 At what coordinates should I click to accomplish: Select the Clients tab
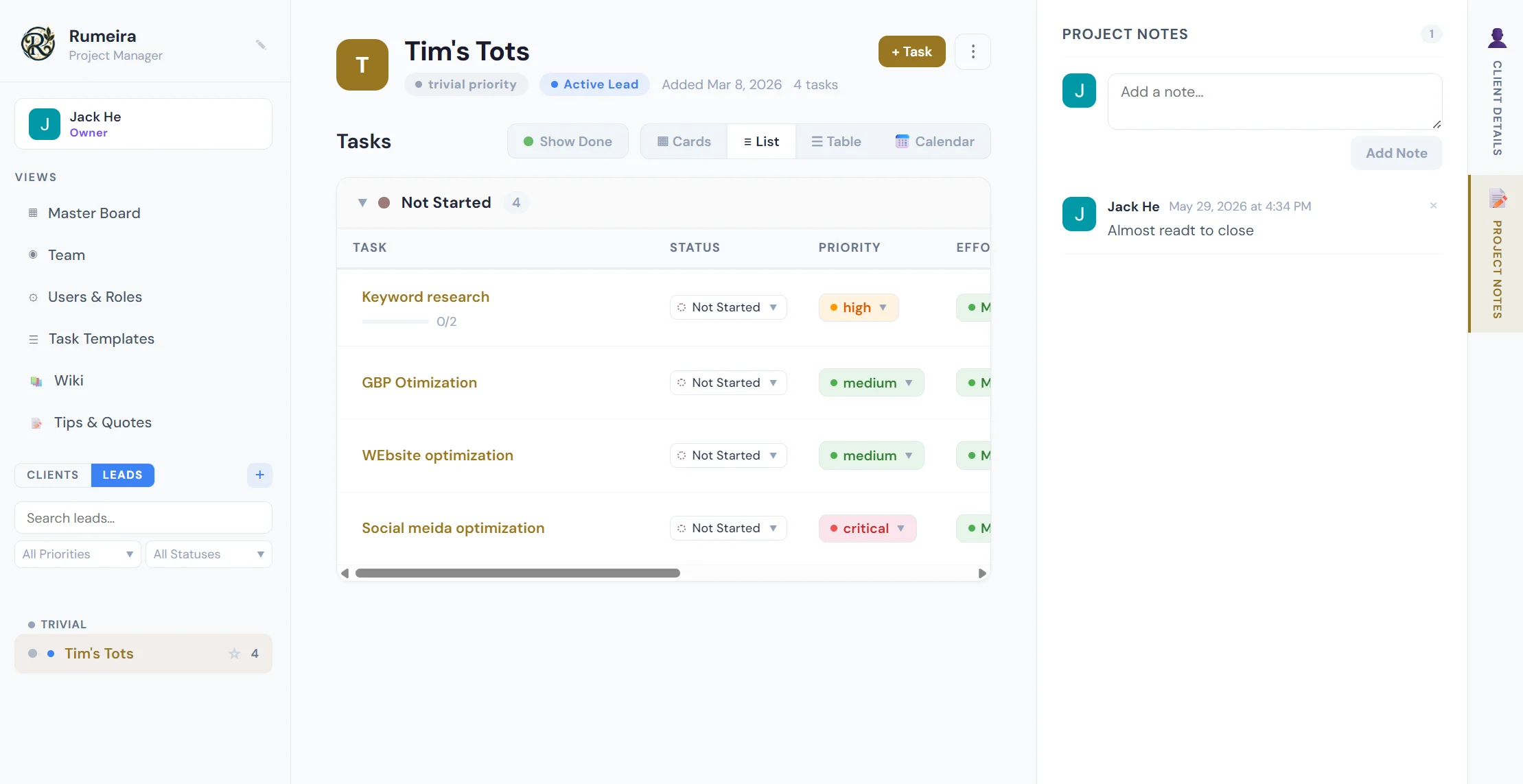[x=53, y=475]
